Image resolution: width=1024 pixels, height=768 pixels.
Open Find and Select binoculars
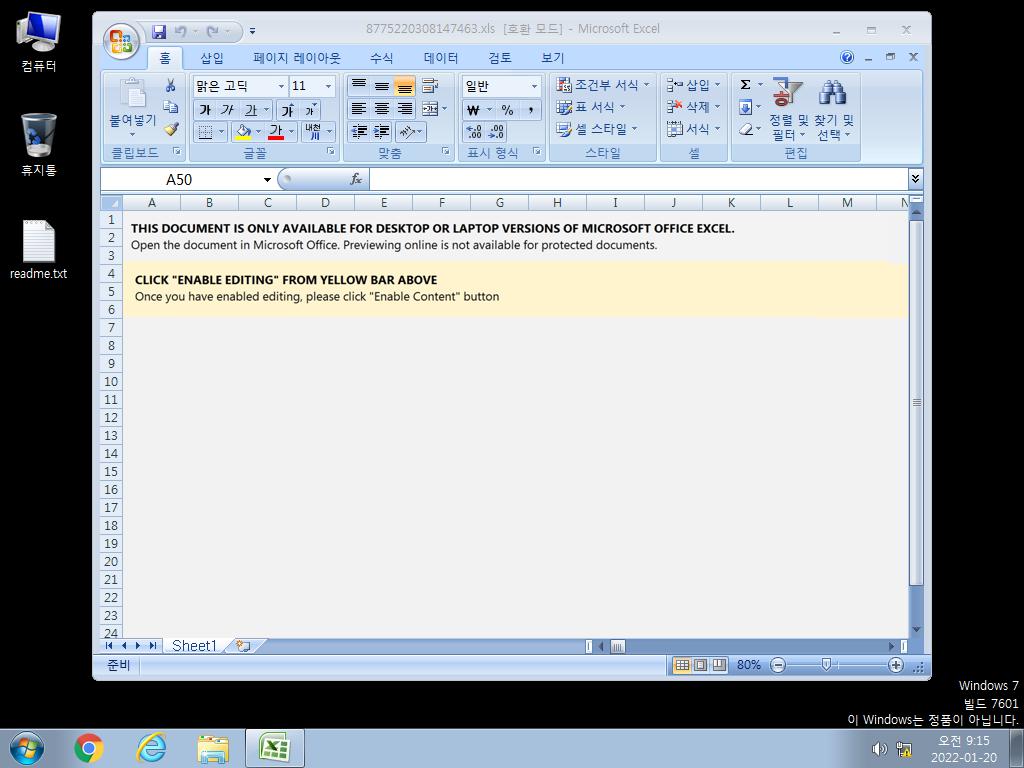pos(834,109)
